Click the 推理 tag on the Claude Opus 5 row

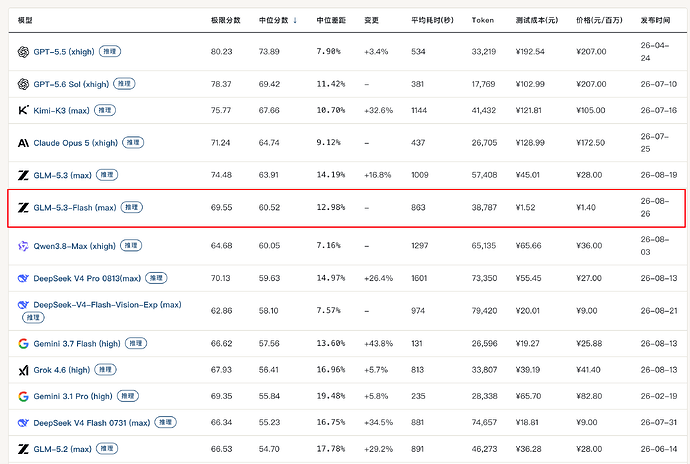pos(133,143)
